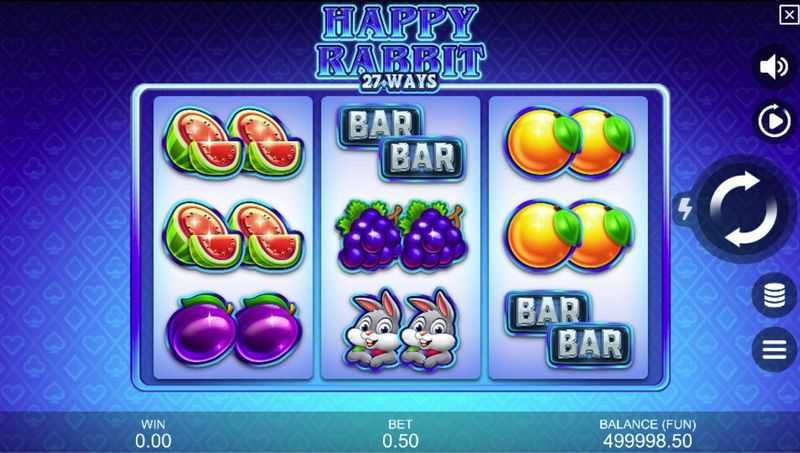Image resolution: width=800 pixels, height=453 pixels.
Task: Open the hamburger menu
Action: pyautogui.click(x=774, y=349)
